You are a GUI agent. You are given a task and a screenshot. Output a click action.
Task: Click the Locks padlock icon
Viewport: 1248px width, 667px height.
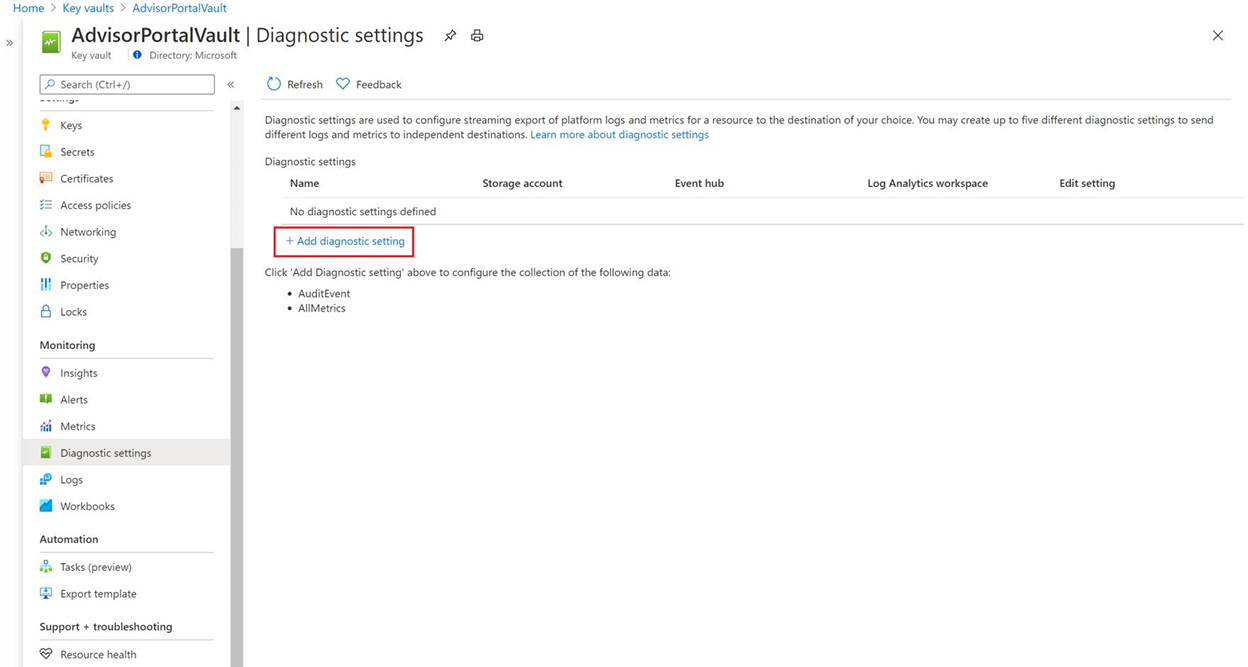(46, 311)
